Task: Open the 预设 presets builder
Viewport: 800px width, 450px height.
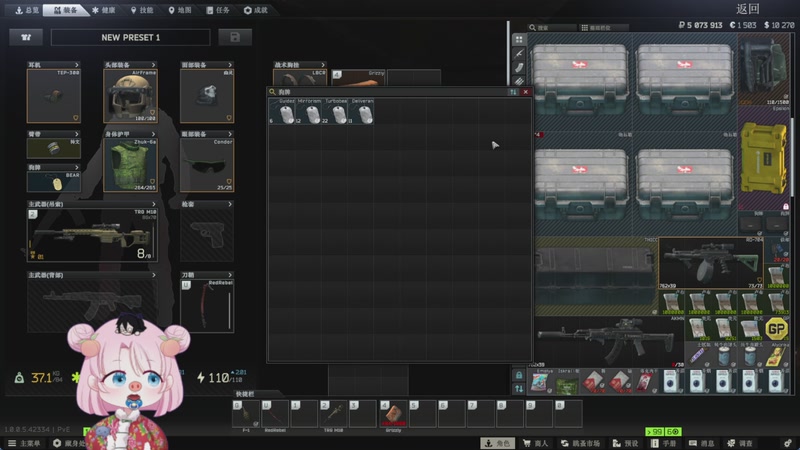Action: click(x=626, y=443)
